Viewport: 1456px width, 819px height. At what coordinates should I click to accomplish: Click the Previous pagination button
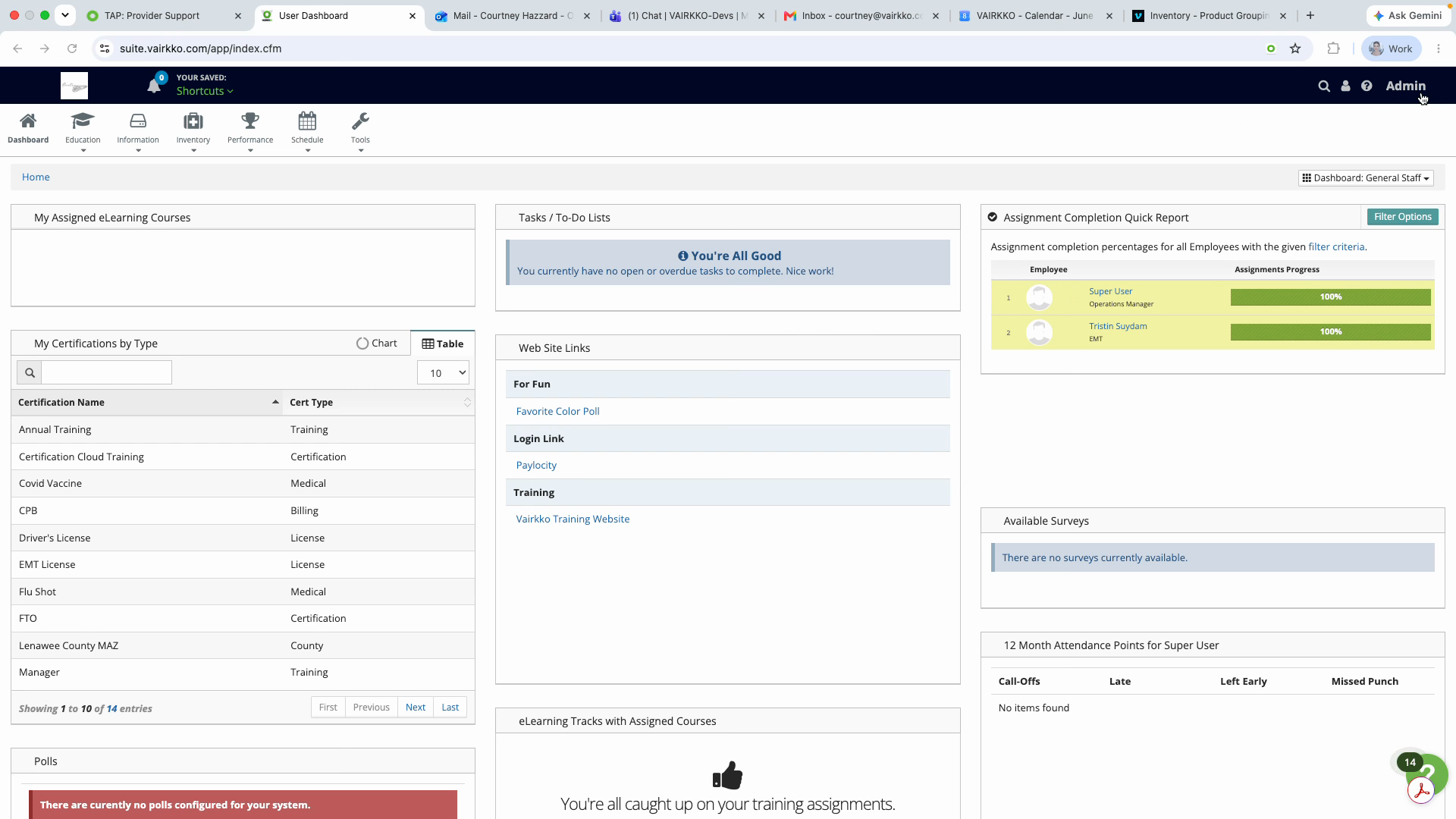click(371, 708)
